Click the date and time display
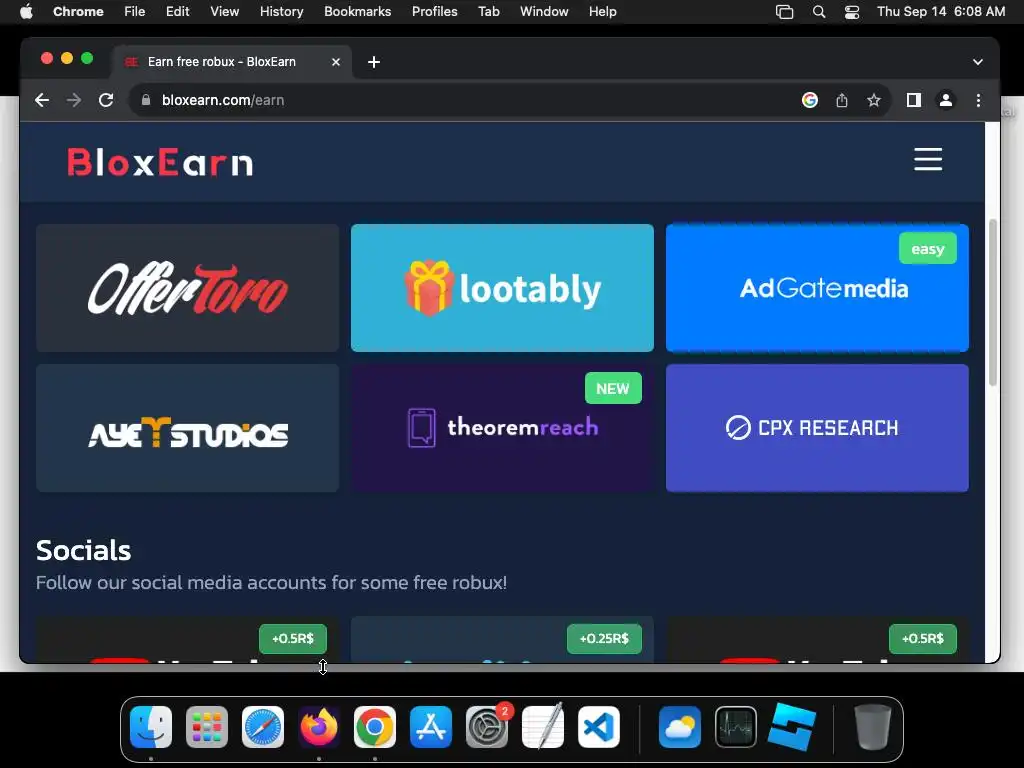This screenshot has height=768, width=1024. 941,12
